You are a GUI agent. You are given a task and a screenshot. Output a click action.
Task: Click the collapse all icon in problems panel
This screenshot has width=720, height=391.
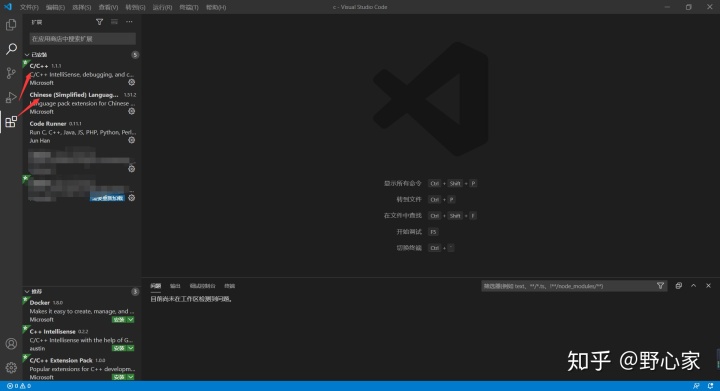(x=678, y=286)
